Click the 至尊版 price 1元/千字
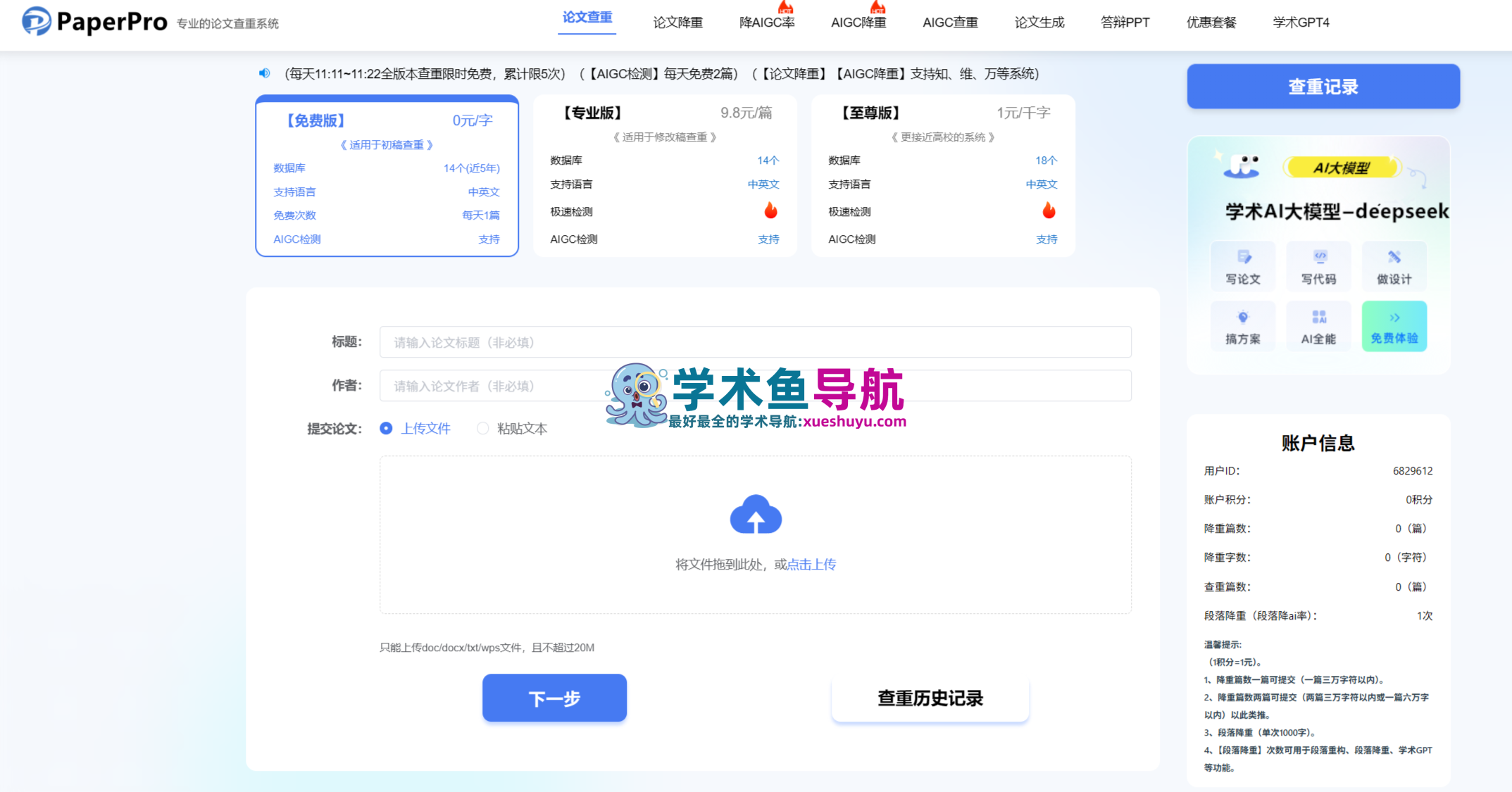The image size is (1512, 792). (x=1023, y=113)
